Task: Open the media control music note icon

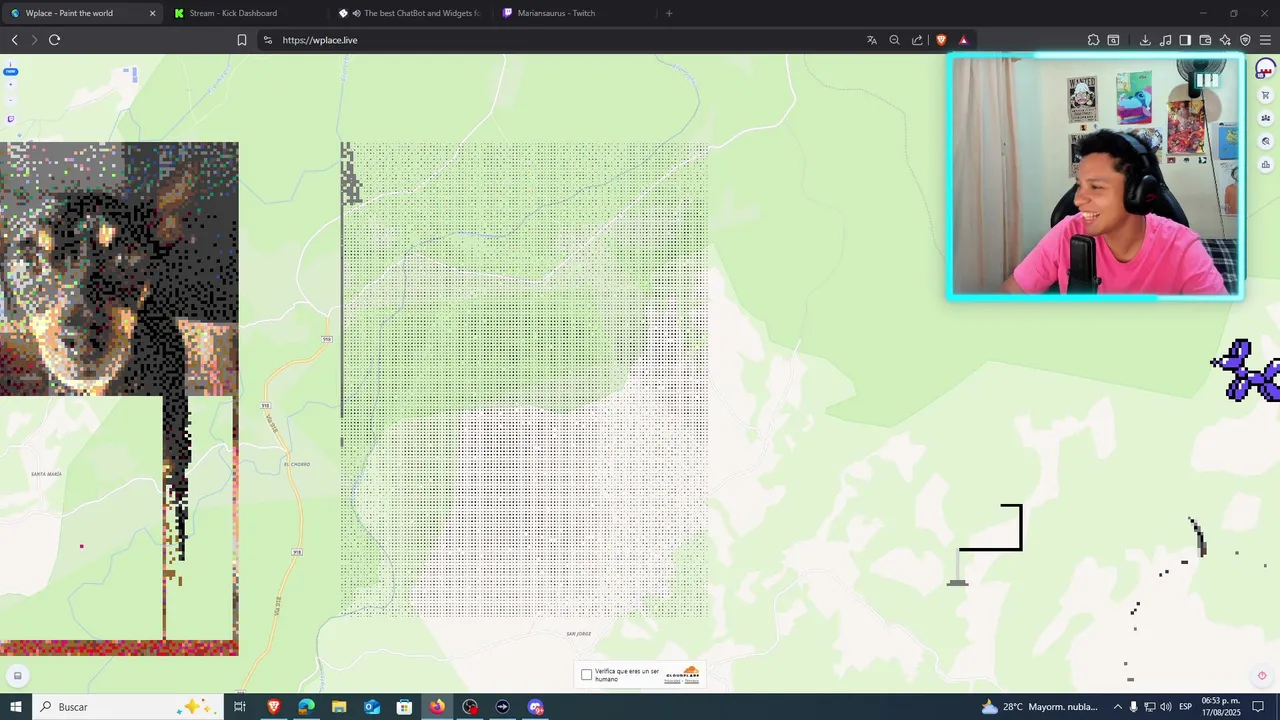Action: (1166, 40)
